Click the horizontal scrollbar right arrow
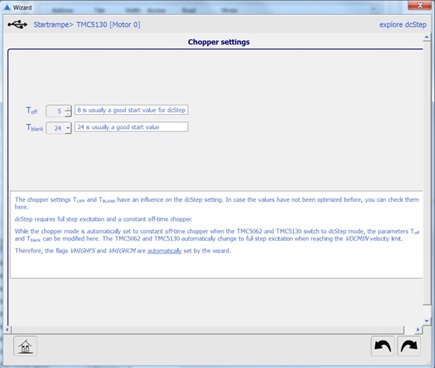The image size is (435, 368). point(418,330)
